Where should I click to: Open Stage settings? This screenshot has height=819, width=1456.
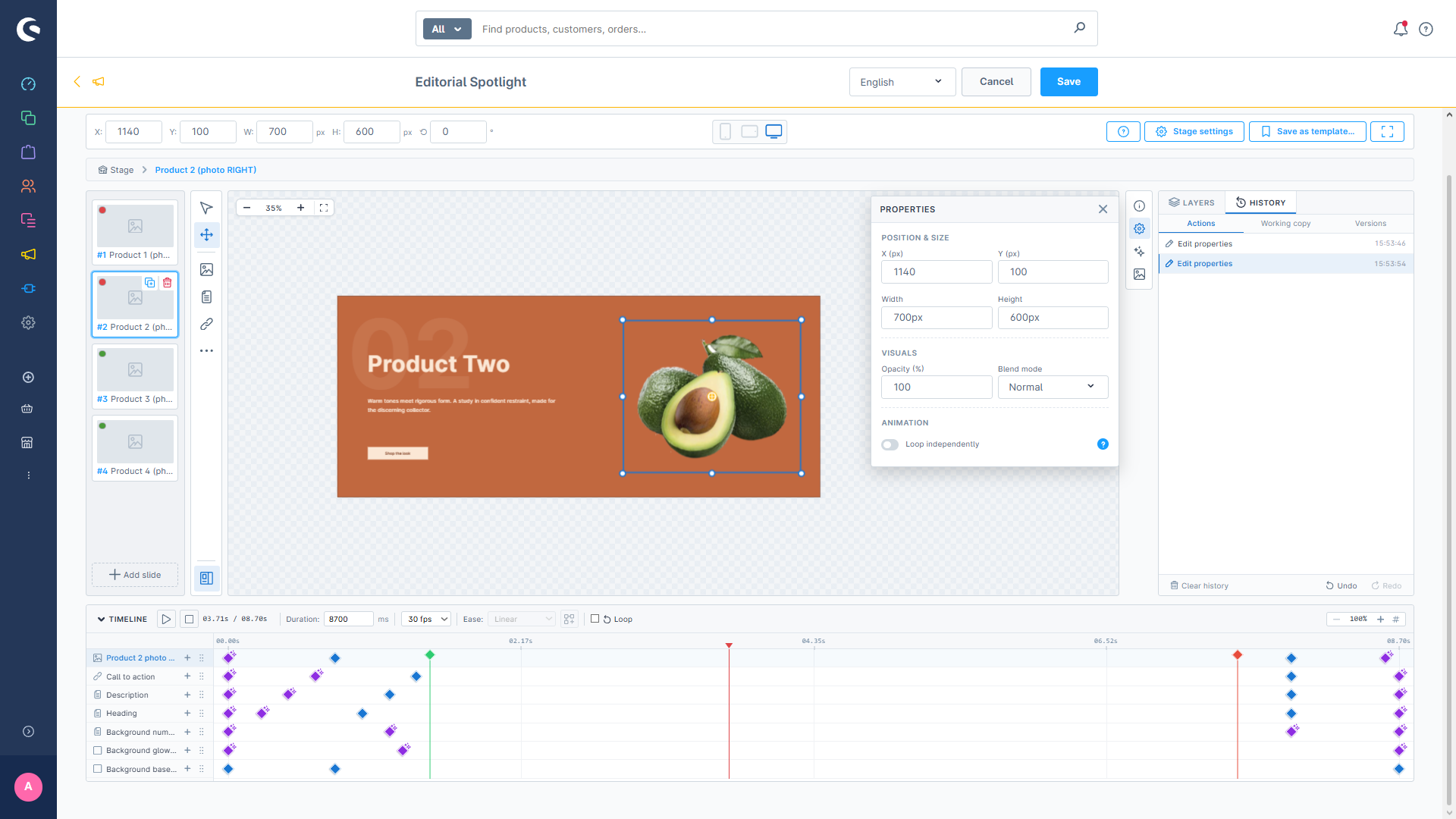[1194, 132]
